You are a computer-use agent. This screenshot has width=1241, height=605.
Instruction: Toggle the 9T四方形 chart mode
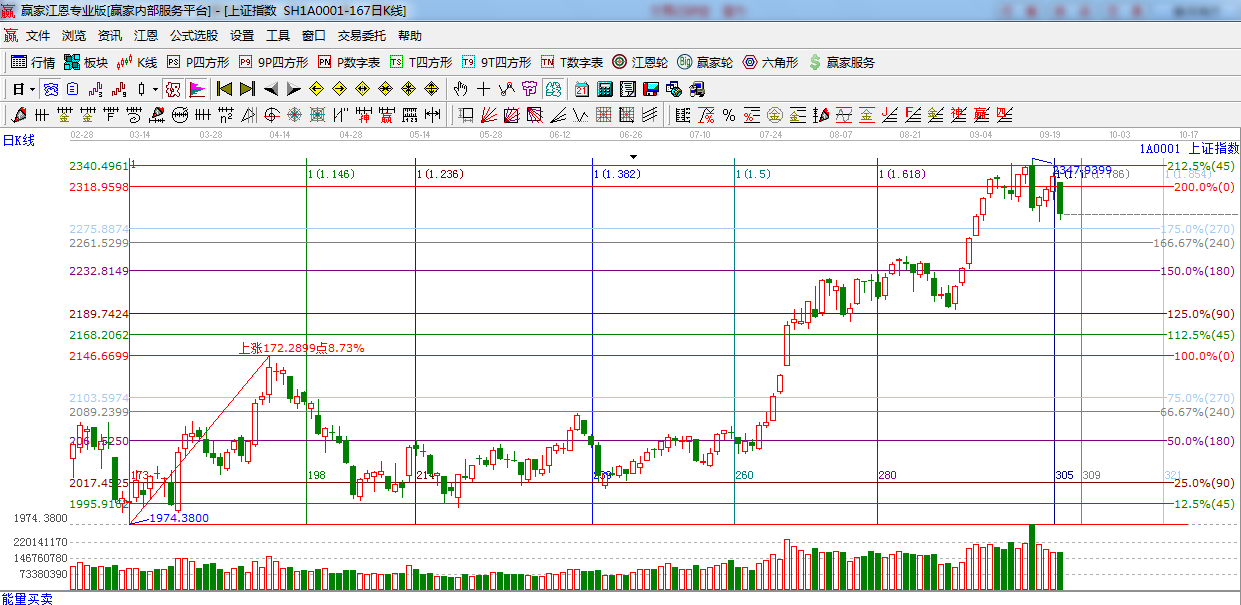click(495, 62)
